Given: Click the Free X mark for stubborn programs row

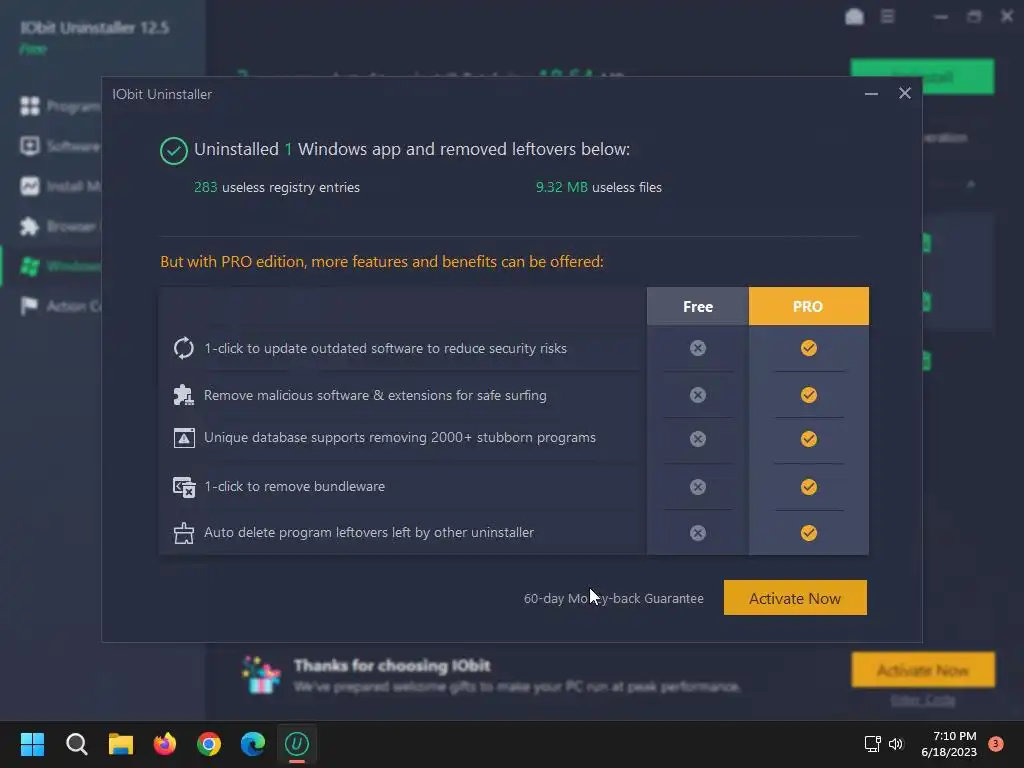Looking at the screenshot, I should point(697,439).
